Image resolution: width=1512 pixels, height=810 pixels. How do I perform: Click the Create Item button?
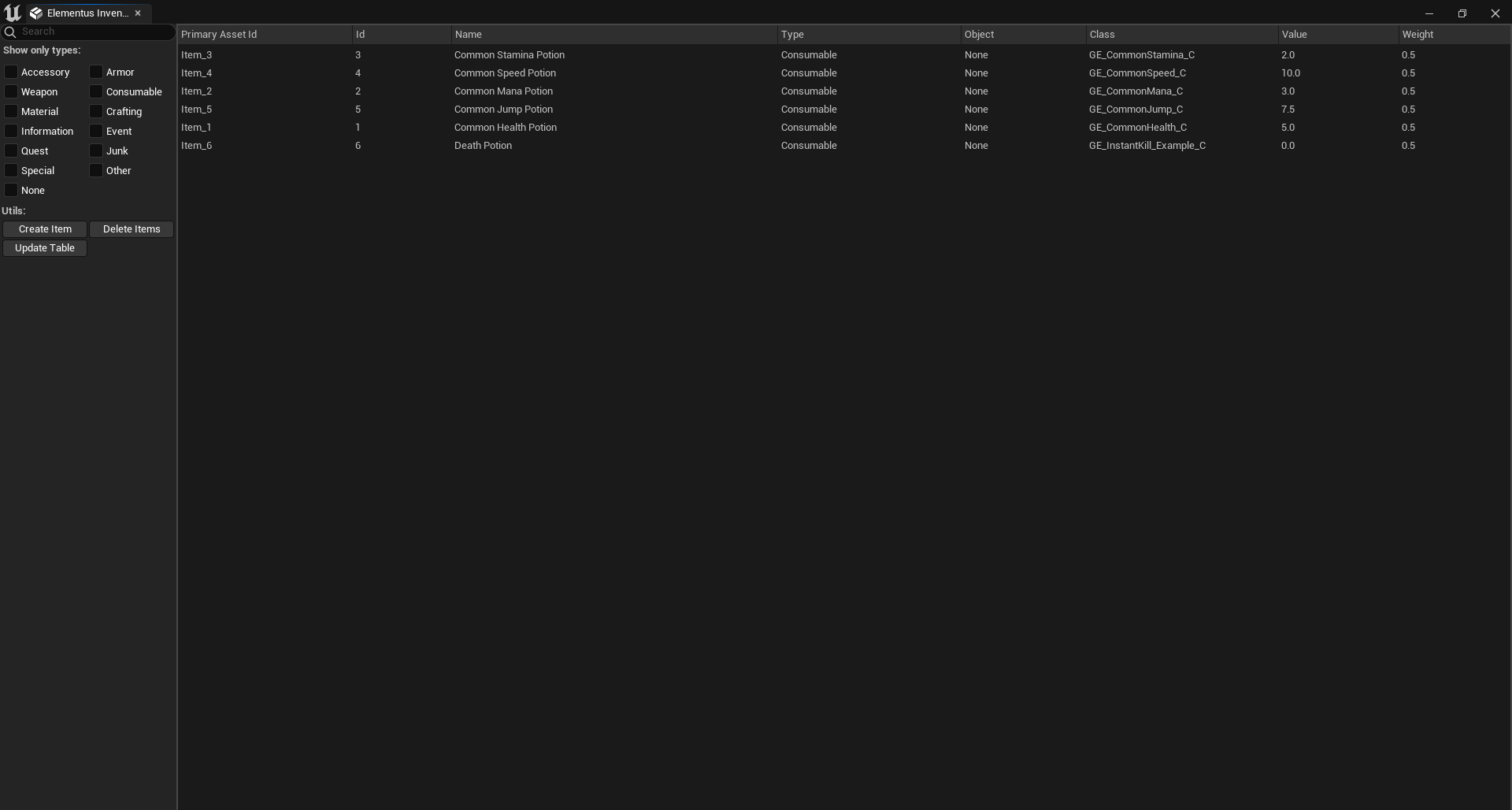click(44, 229)
